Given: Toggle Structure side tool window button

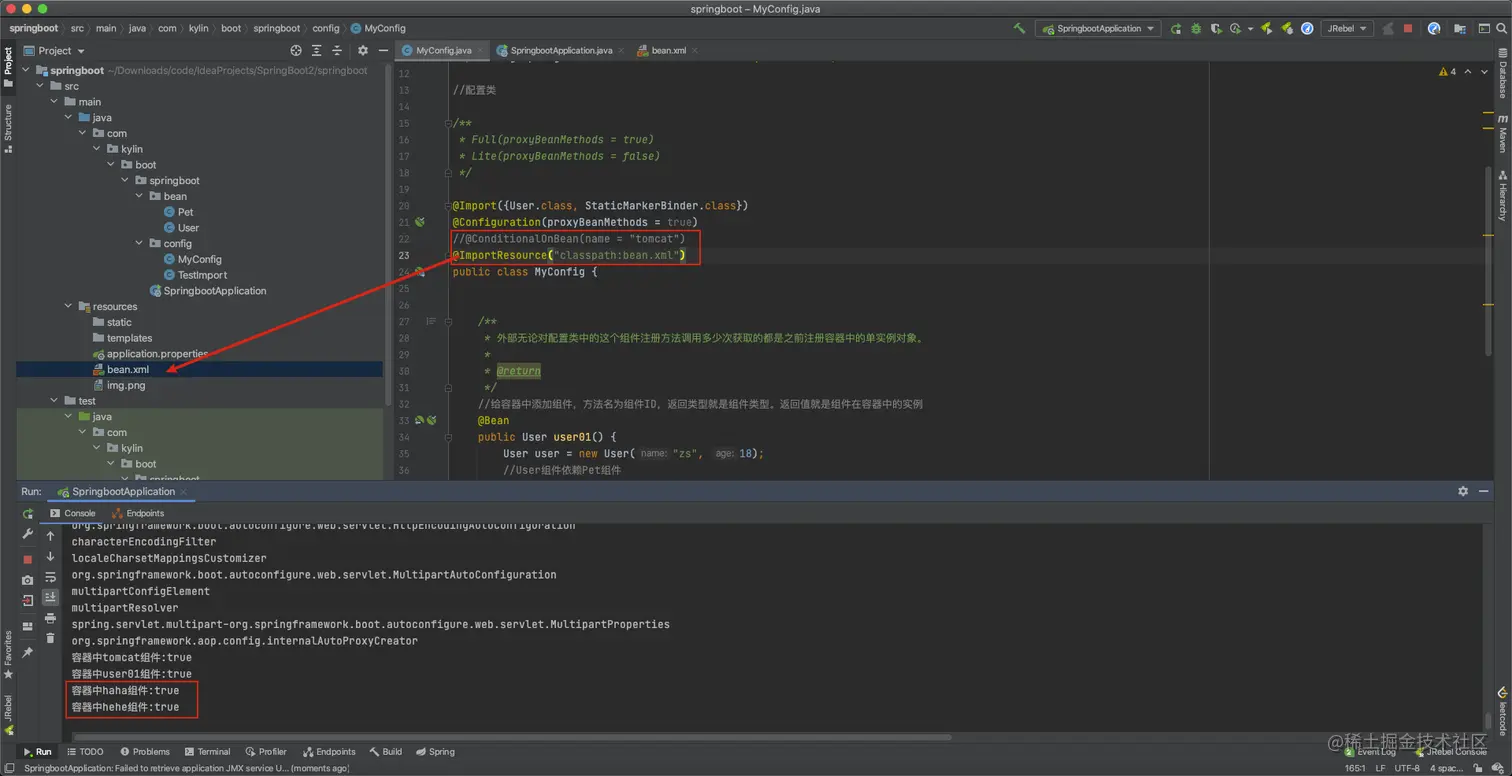Looking at the screenshot, I should (x=8, y=128).
